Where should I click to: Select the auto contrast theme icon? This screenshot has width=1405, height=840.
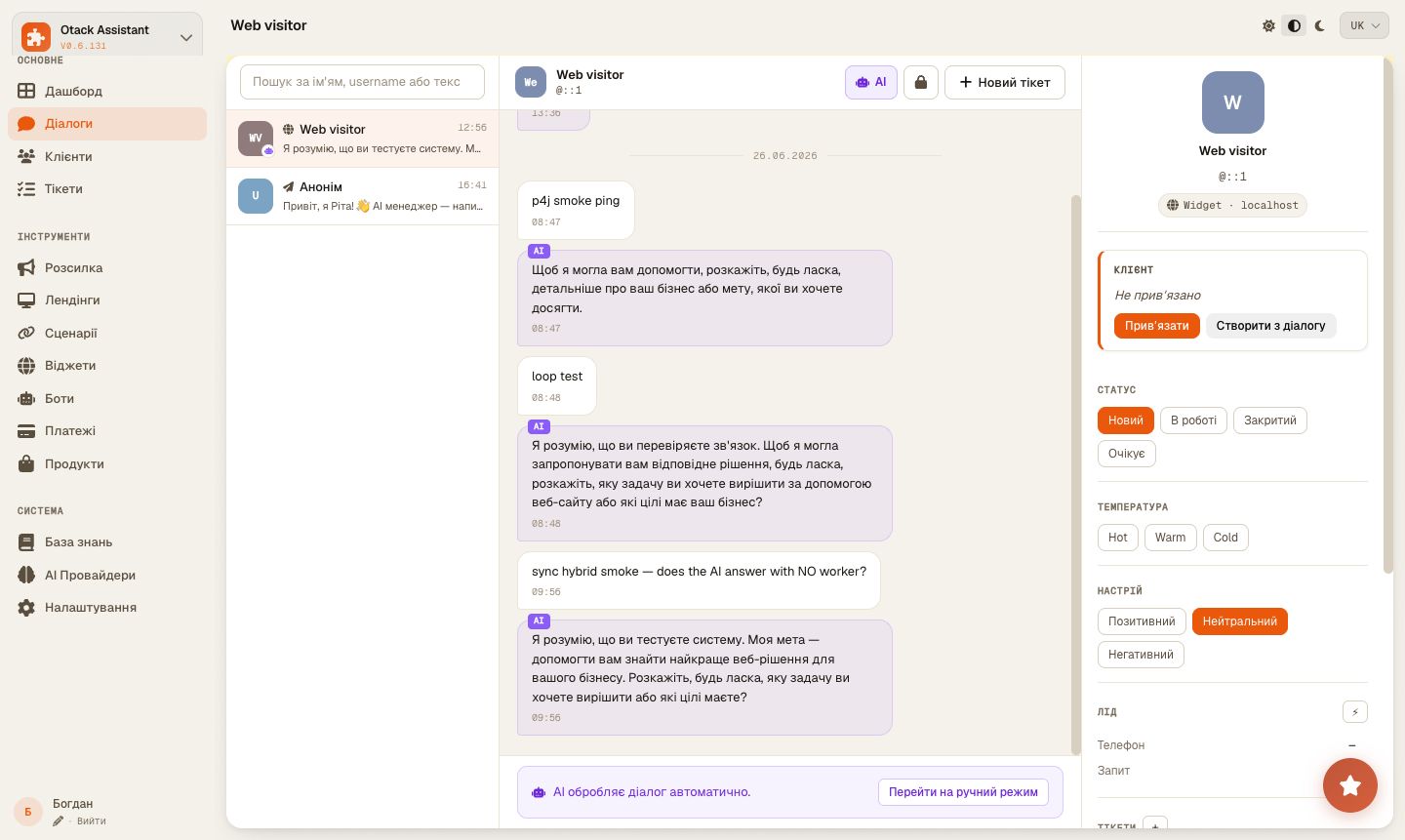pos(1294,26)
